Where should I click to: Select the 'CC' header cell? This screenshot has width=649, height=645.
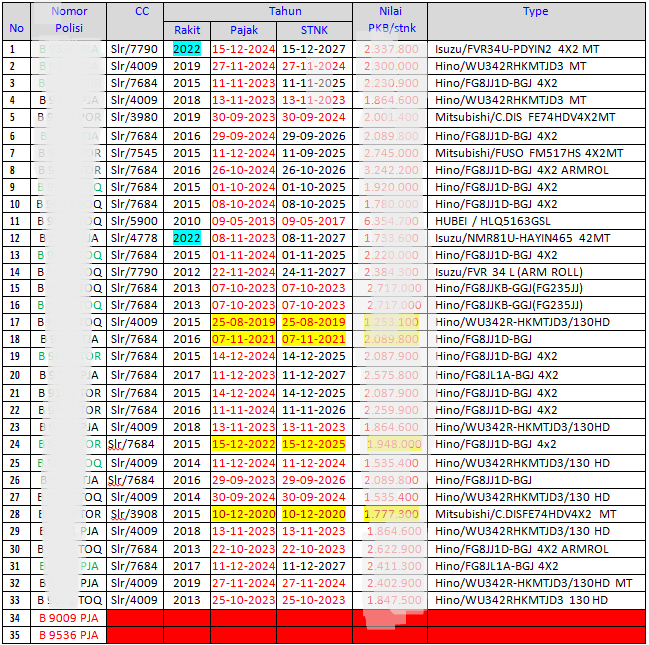pyautogui.click(x=134, y=11)
